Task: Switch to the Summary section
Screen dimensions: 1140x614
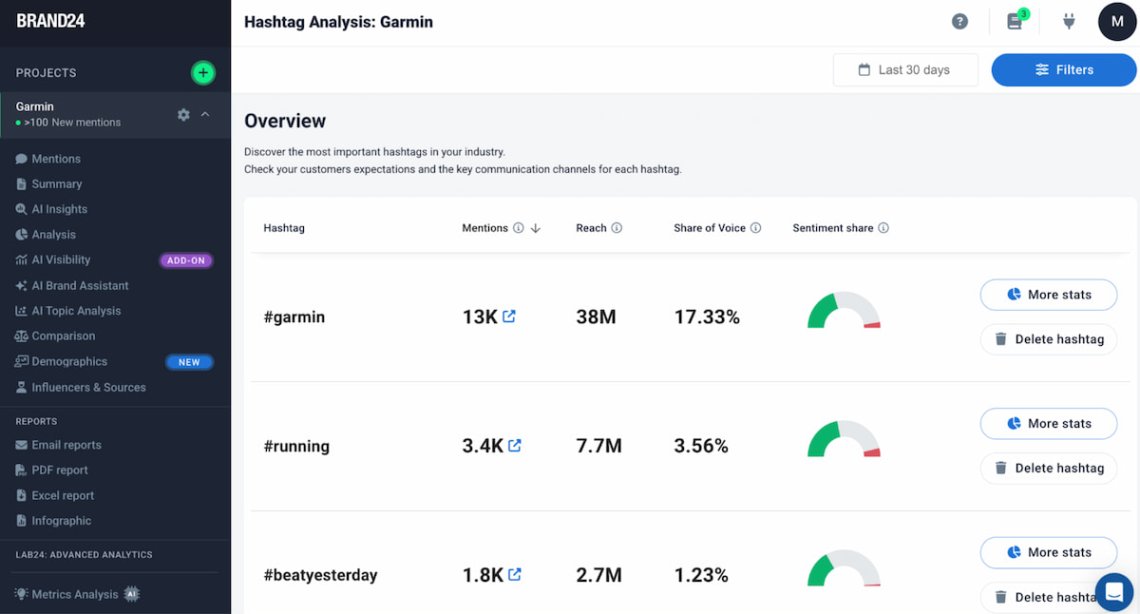Action: [57, 183]
